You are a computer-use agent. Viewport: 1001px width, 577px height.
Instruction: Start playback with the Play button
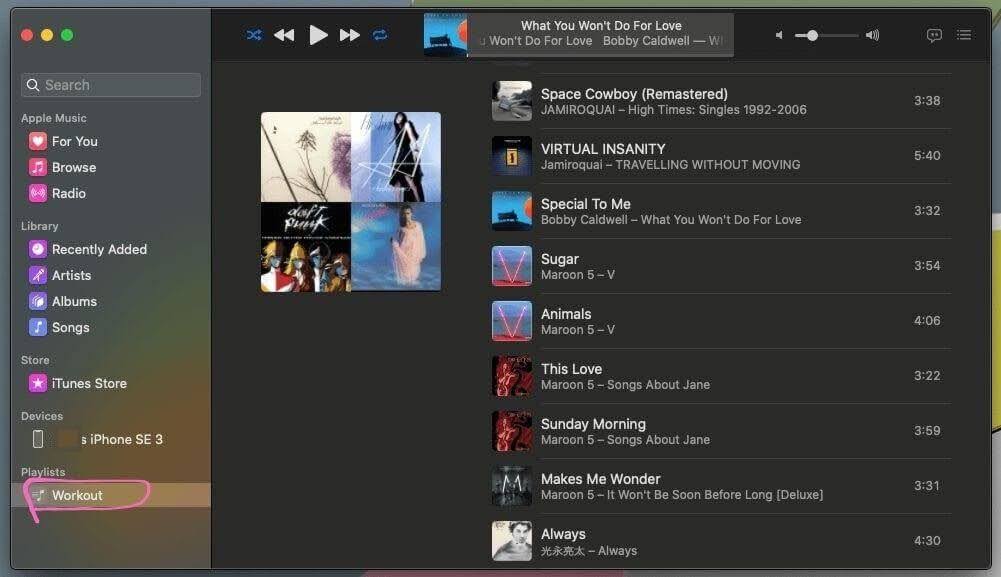click(x=318, y=34)
